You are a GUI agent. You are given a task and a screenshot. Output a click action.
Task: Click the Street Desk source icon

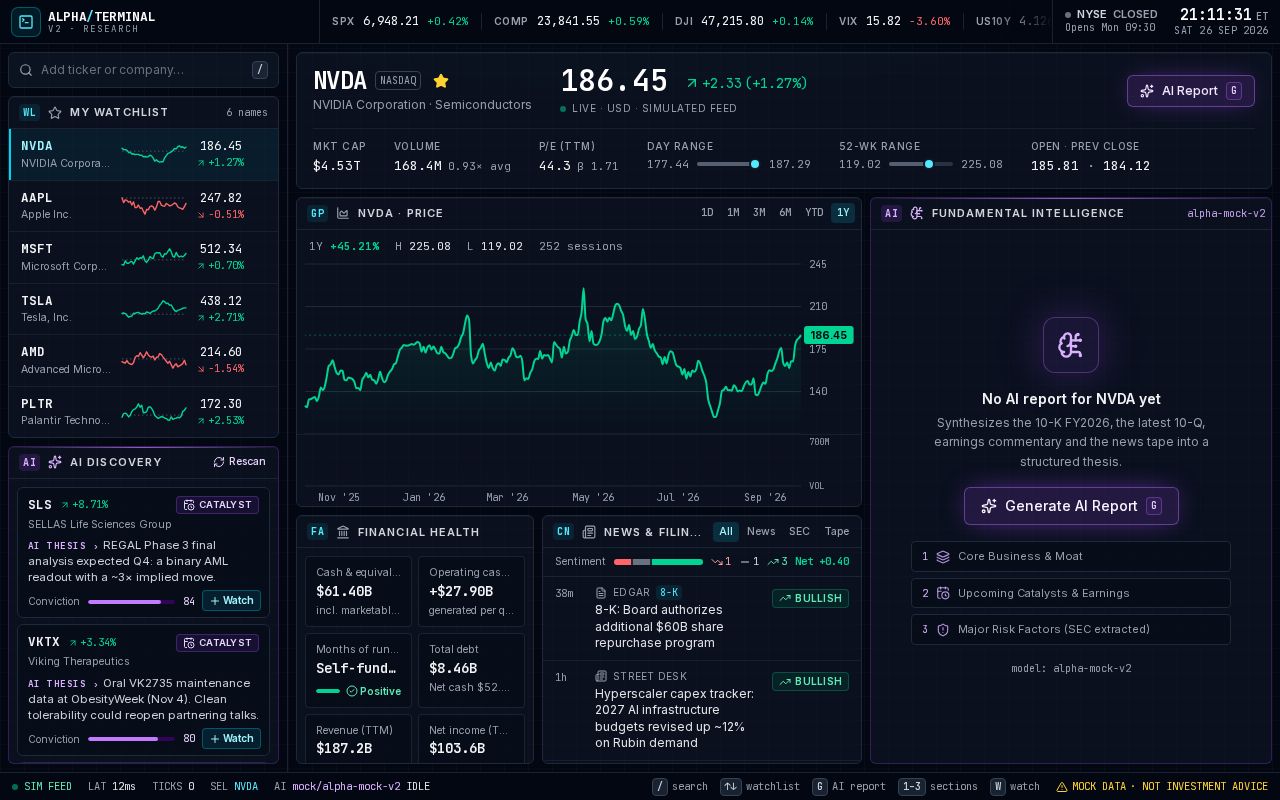pos(601,676)
